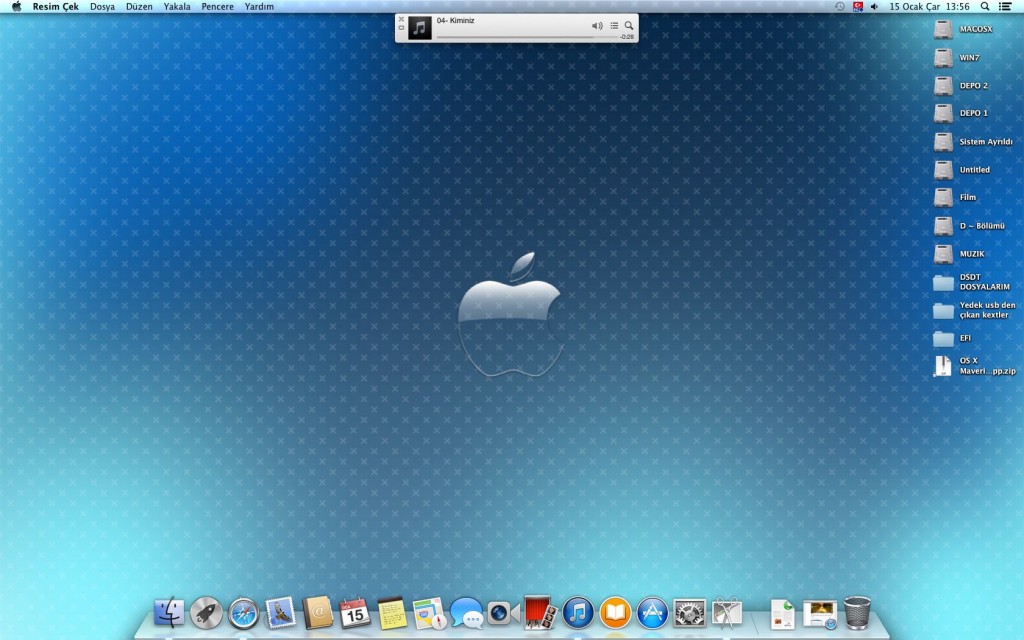This screenshot has height=640, width=1024.
Task: Click the mini player expand square button
Action: coord(401,28)
